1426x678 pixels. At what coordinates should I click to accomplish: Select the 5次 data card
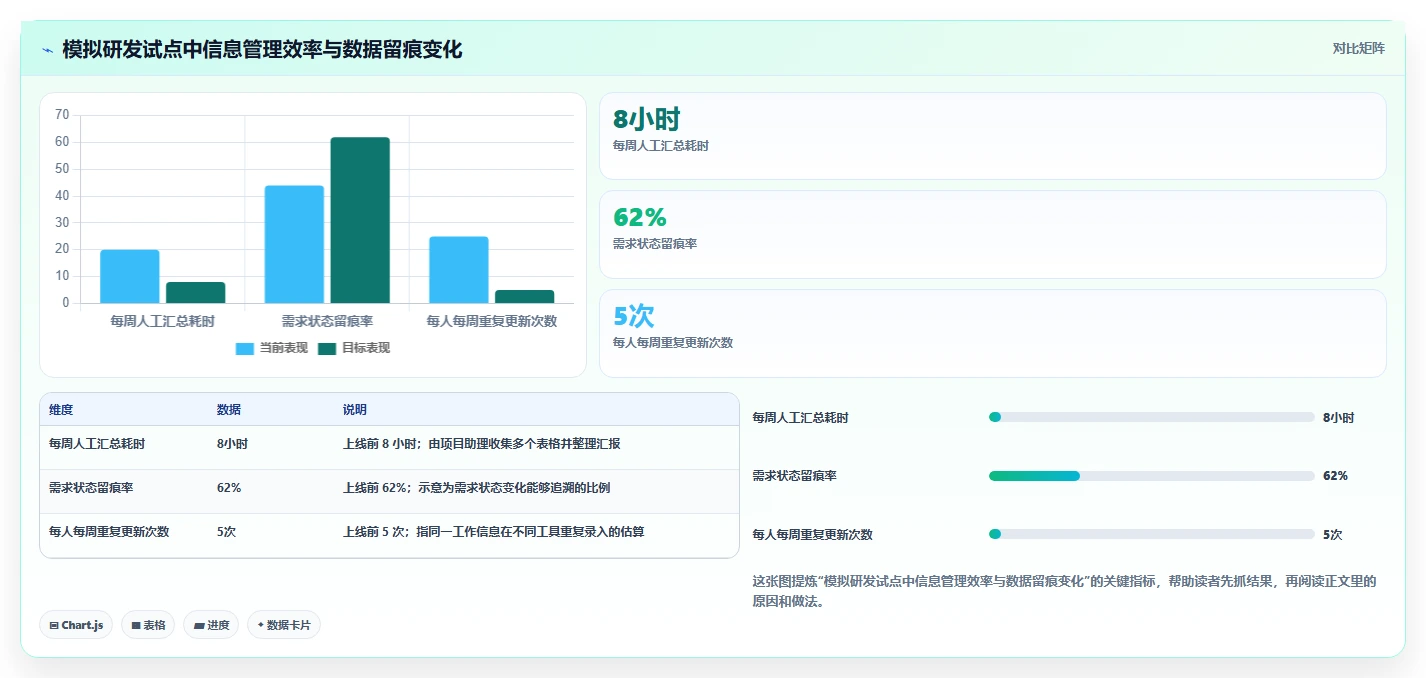[992, 333]
